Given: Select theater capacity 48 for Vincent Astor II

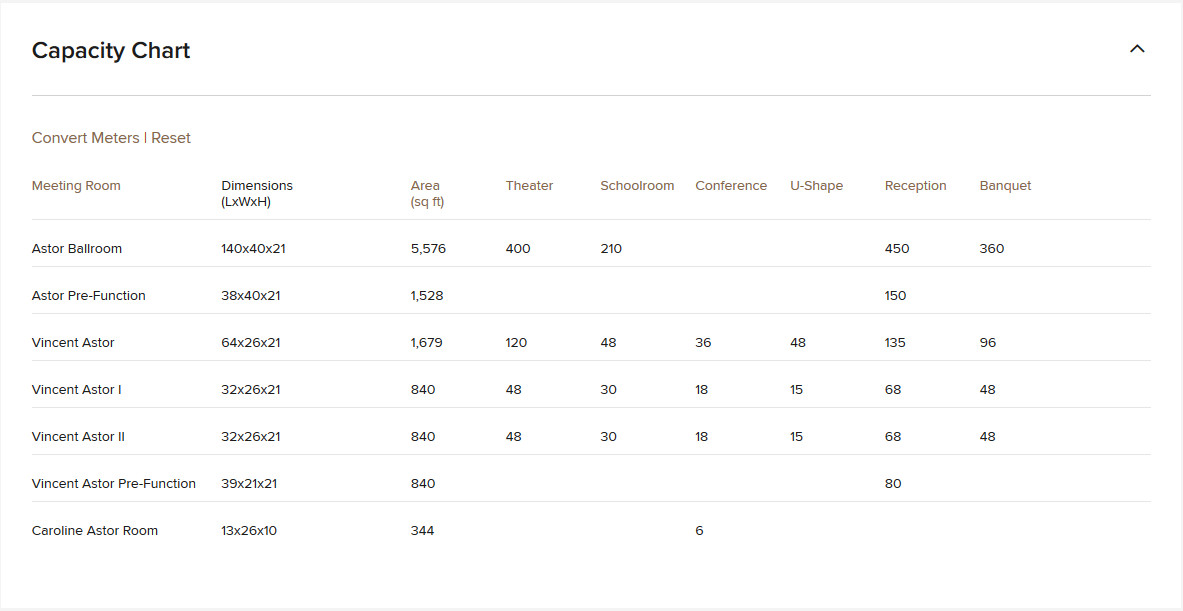Looking at the screenshot, I should tap(514, 437).
